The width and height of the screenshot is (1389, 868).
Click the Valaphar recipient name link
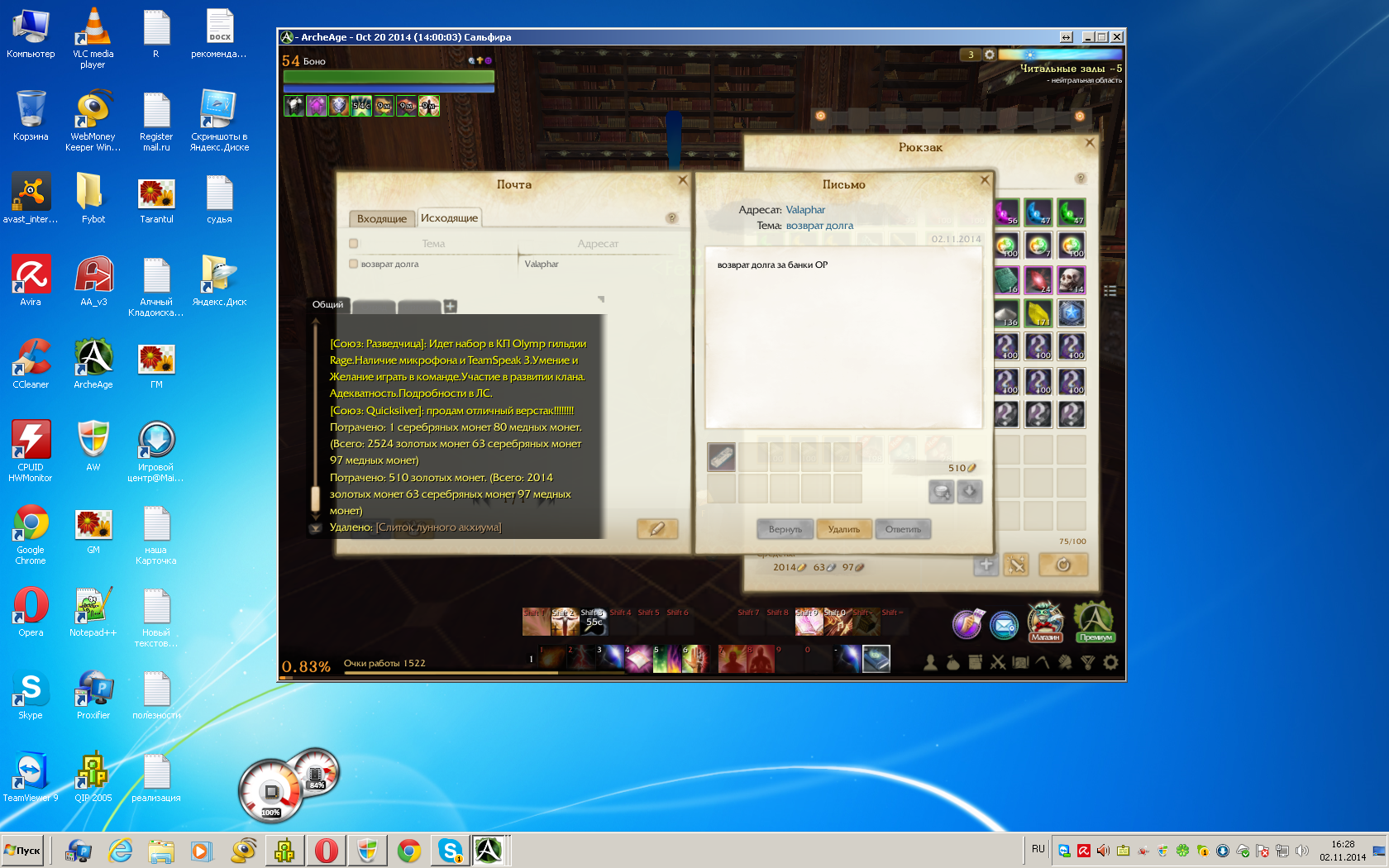click(805, 210)
